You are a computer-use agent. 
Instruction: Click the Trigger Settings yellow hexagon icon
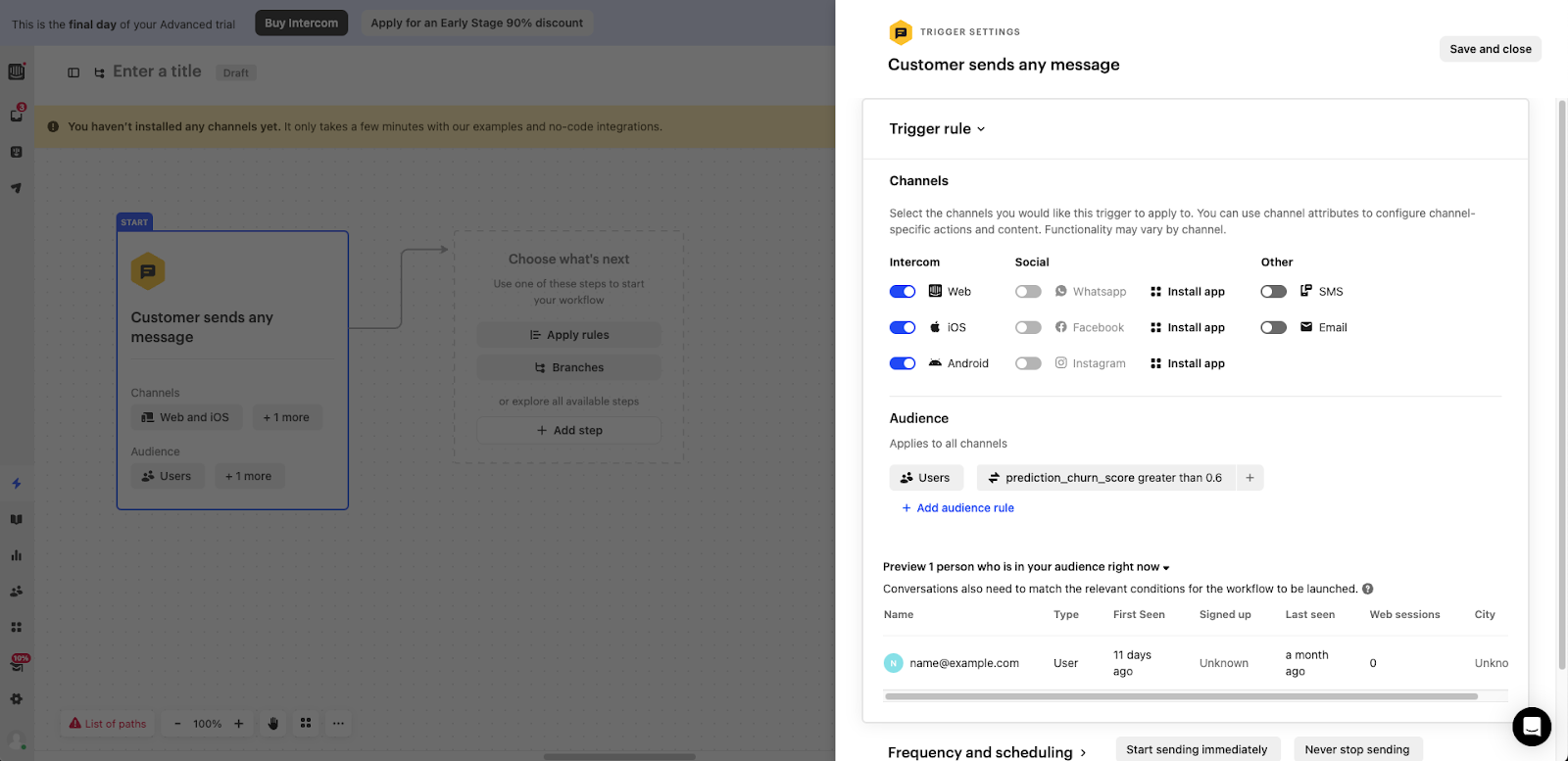(901, 32)
